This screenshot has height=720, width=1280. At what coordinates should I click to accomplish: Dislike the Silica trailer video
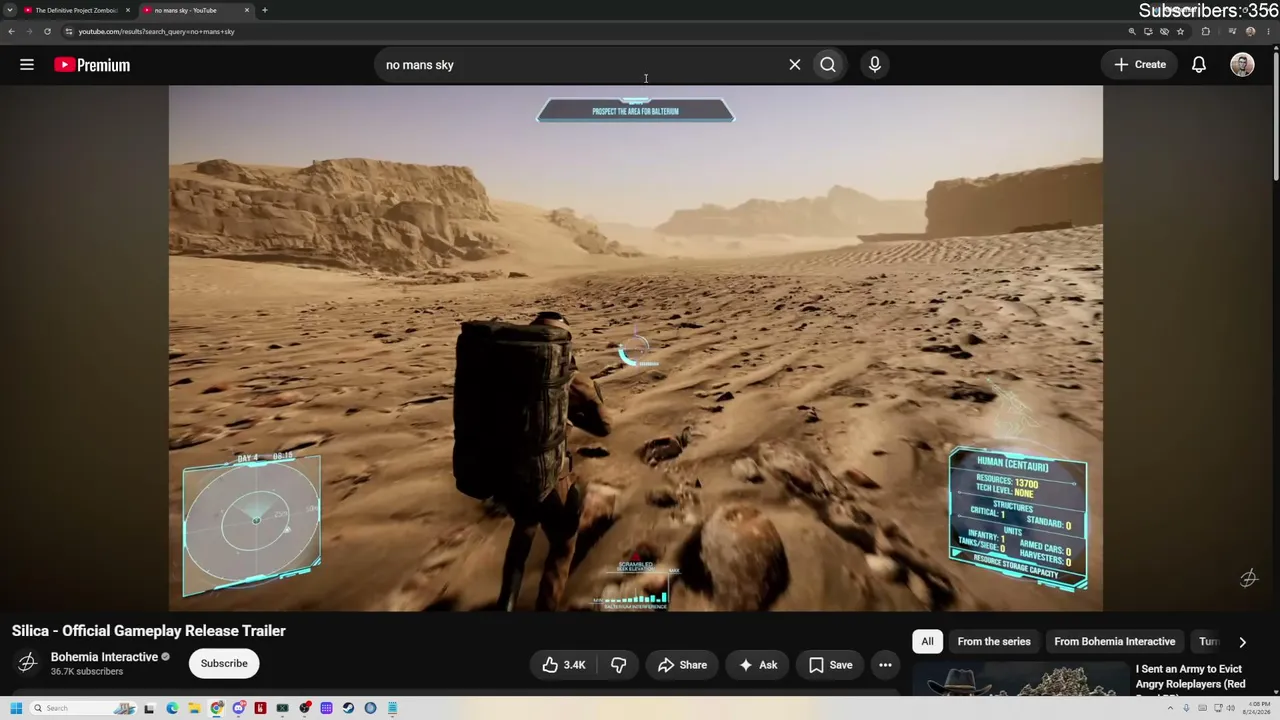[x=619, y=665]
